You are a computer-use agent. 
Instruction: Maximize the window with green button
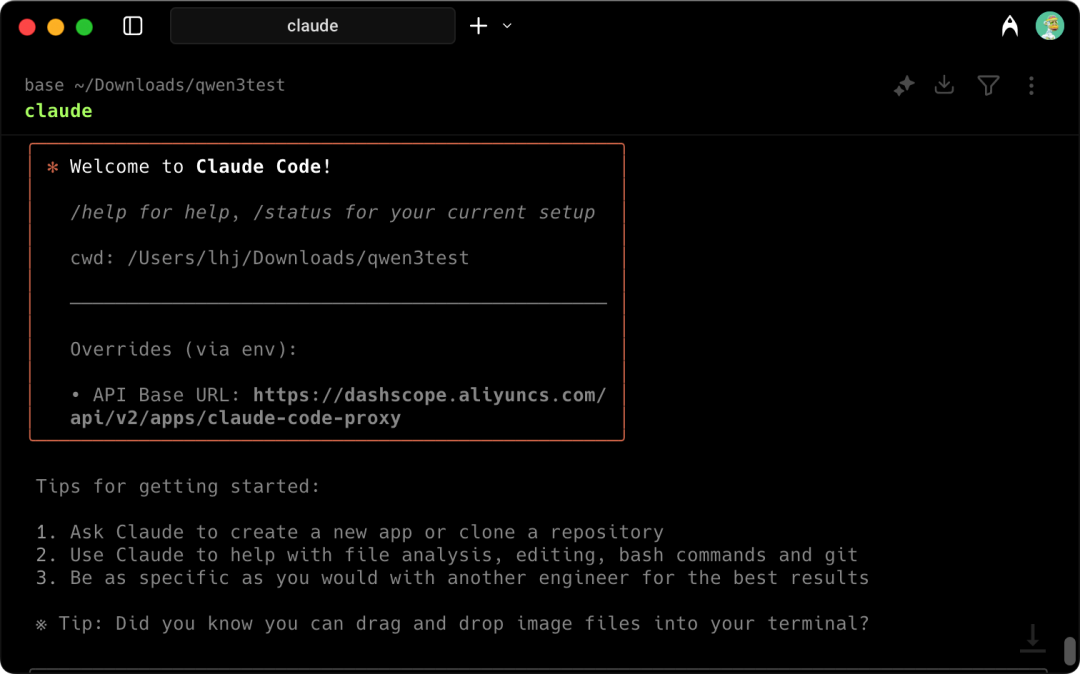(x=85, y=27)
